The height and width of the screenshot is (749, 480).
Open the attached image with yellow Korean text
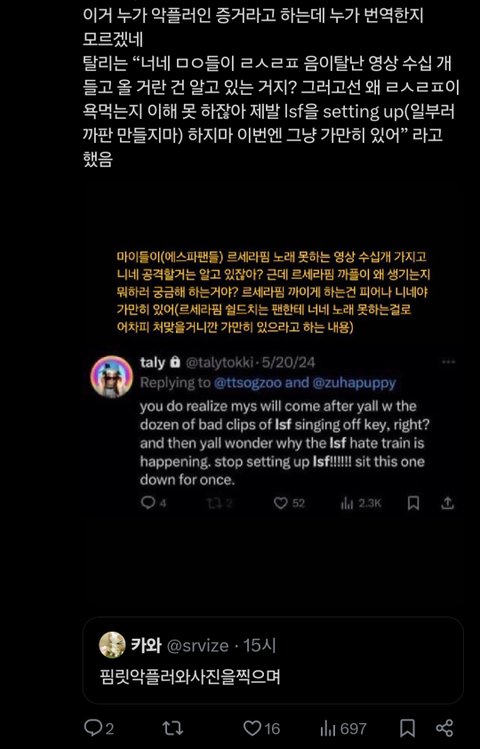pyautogui.click(x=273, y=377)
